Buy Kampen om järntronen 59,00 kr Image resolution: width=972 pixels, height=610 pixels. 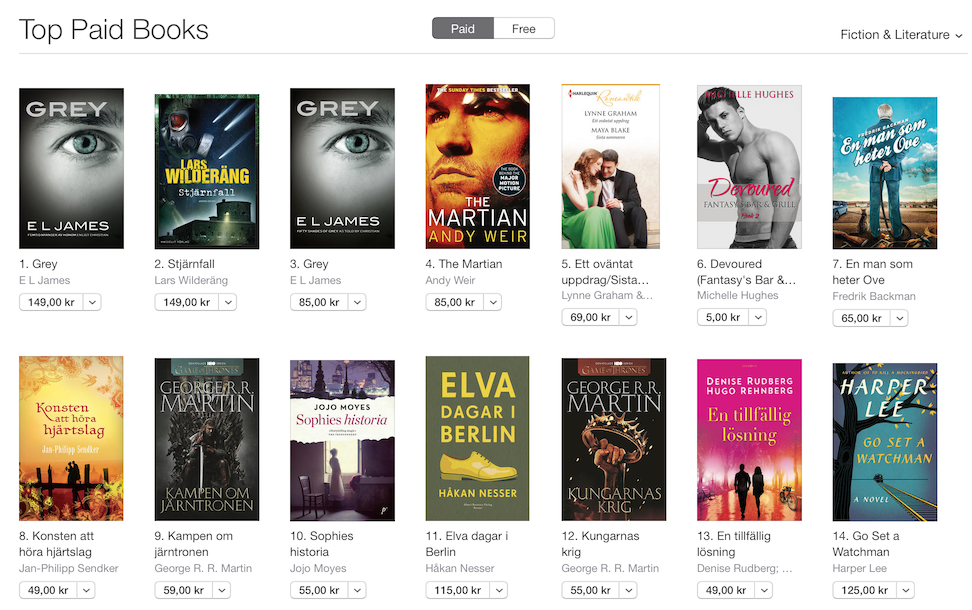point(183,590)
